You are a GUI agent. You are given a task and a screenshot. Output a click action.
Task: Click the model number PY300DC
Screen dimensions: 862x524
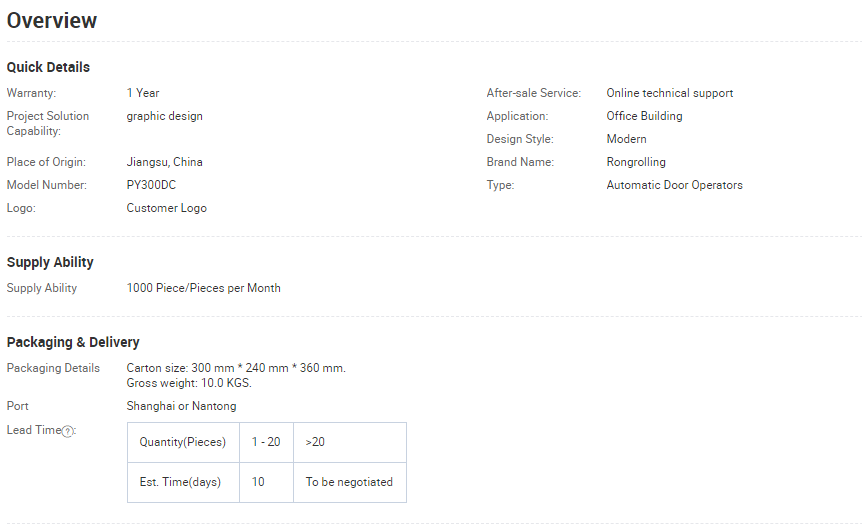tap(151, 185)
